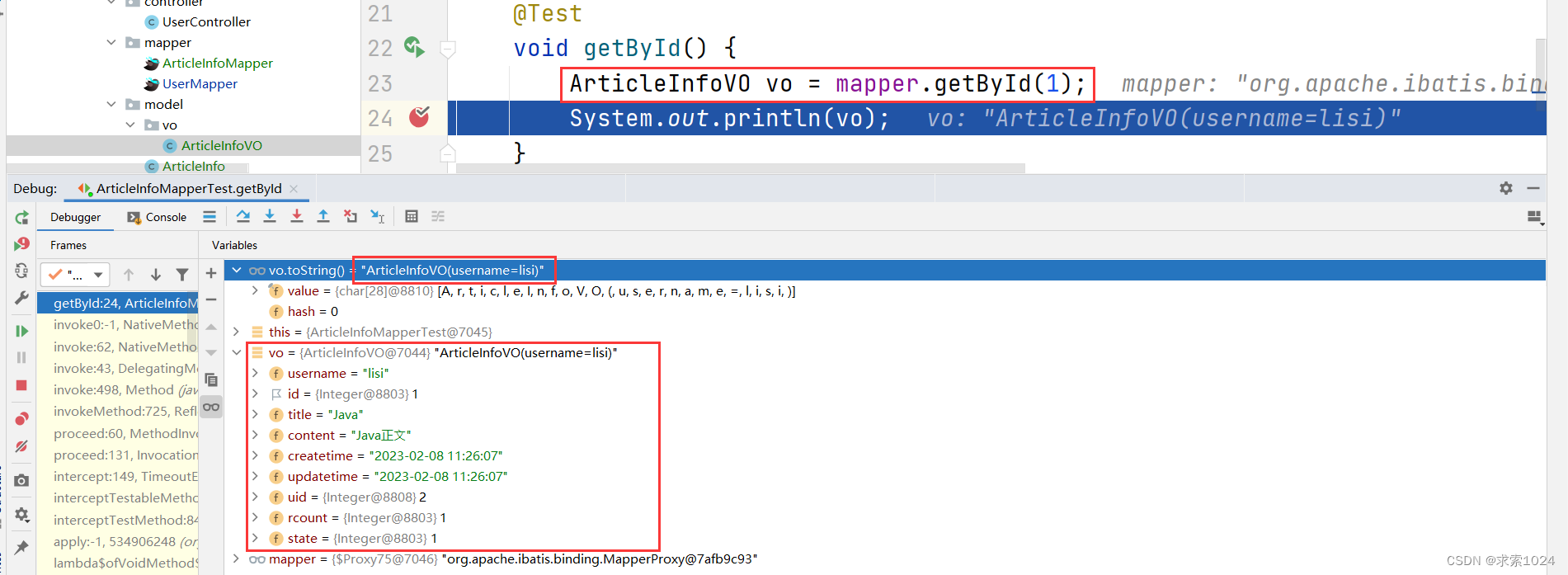Click the Step Out icon
The height and width of the screenshot is (575, 1568).
323,216
